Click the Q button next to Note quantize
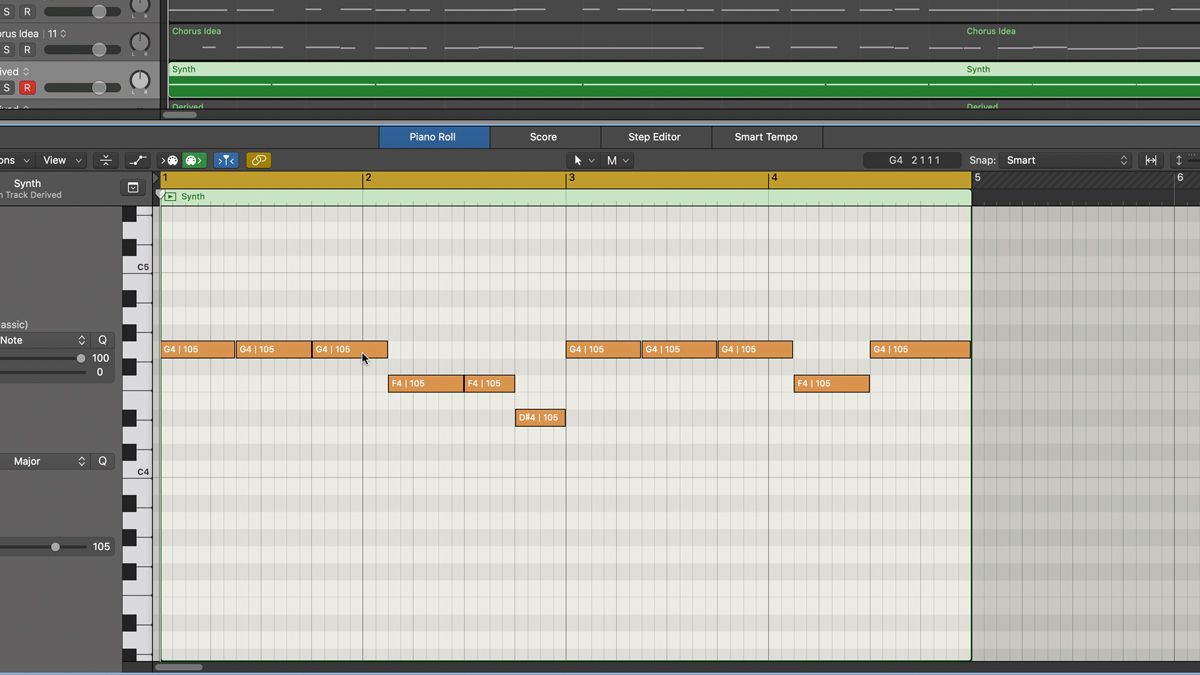 (x=101, y=340)
